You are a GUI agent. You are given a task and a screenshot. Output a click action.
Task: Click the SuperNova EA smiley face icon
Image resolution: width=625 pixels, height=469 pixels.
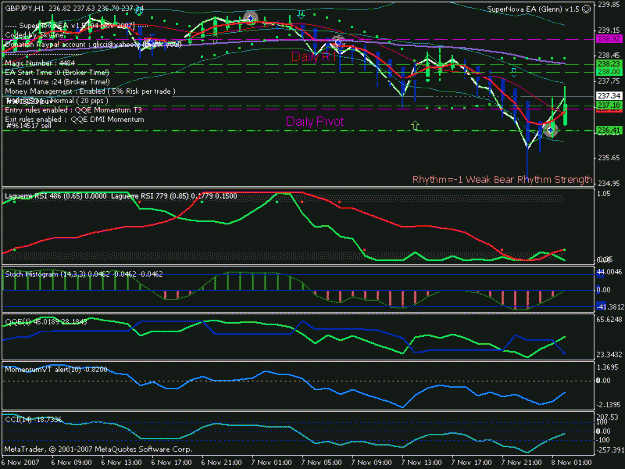click(x=587, y=9)
